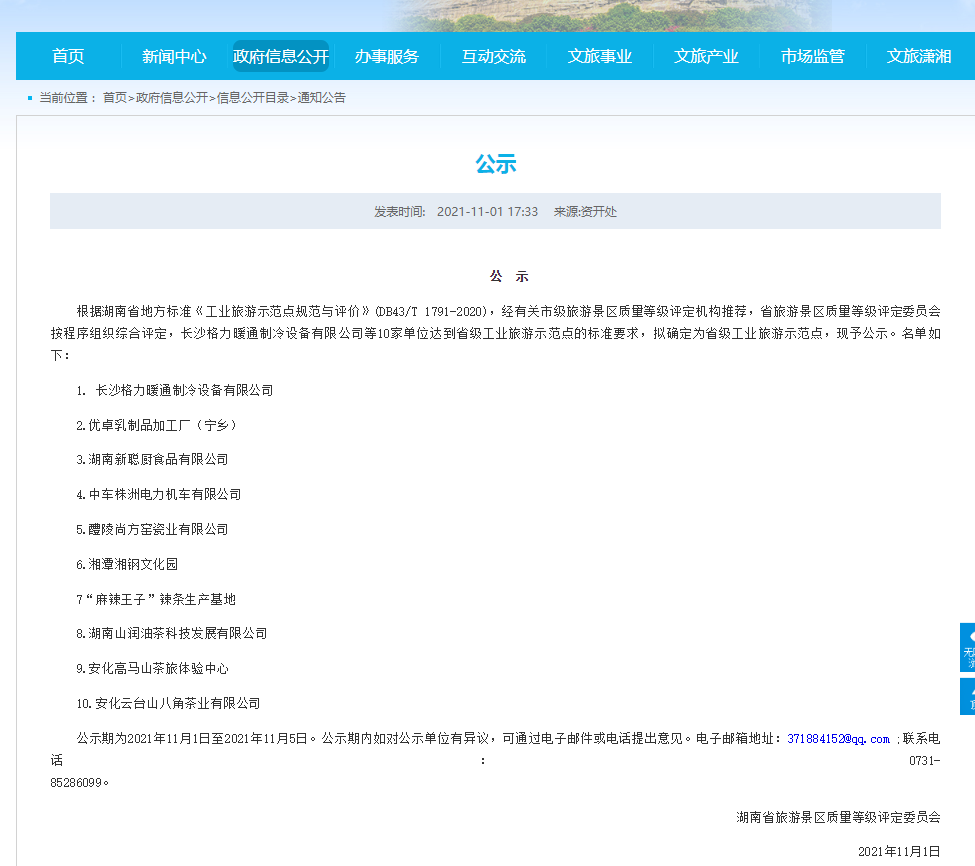Go to 文旅潇湘 section
Image resolution: width=975 pixels, height=866 pixels.
pyautogui.click(x=919, y=57)
